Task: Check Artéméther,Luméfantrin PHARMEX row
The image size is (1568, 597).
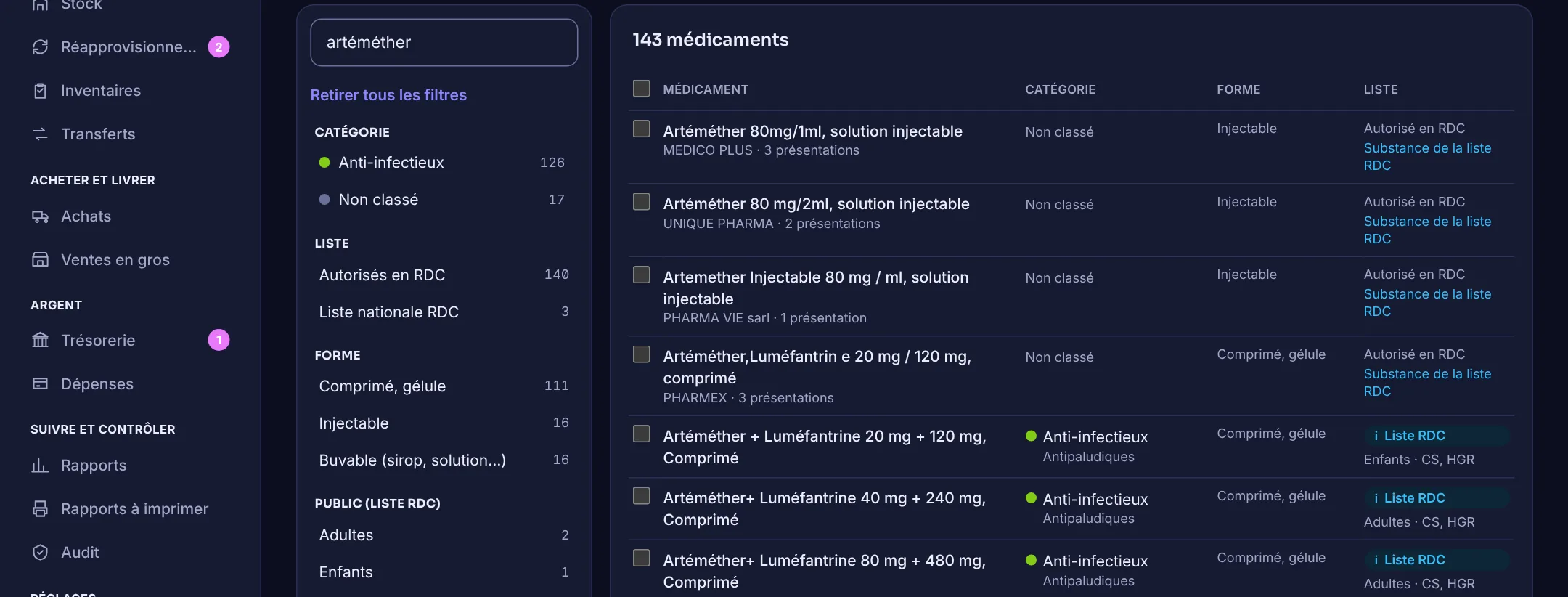Action: coord(641,354)
